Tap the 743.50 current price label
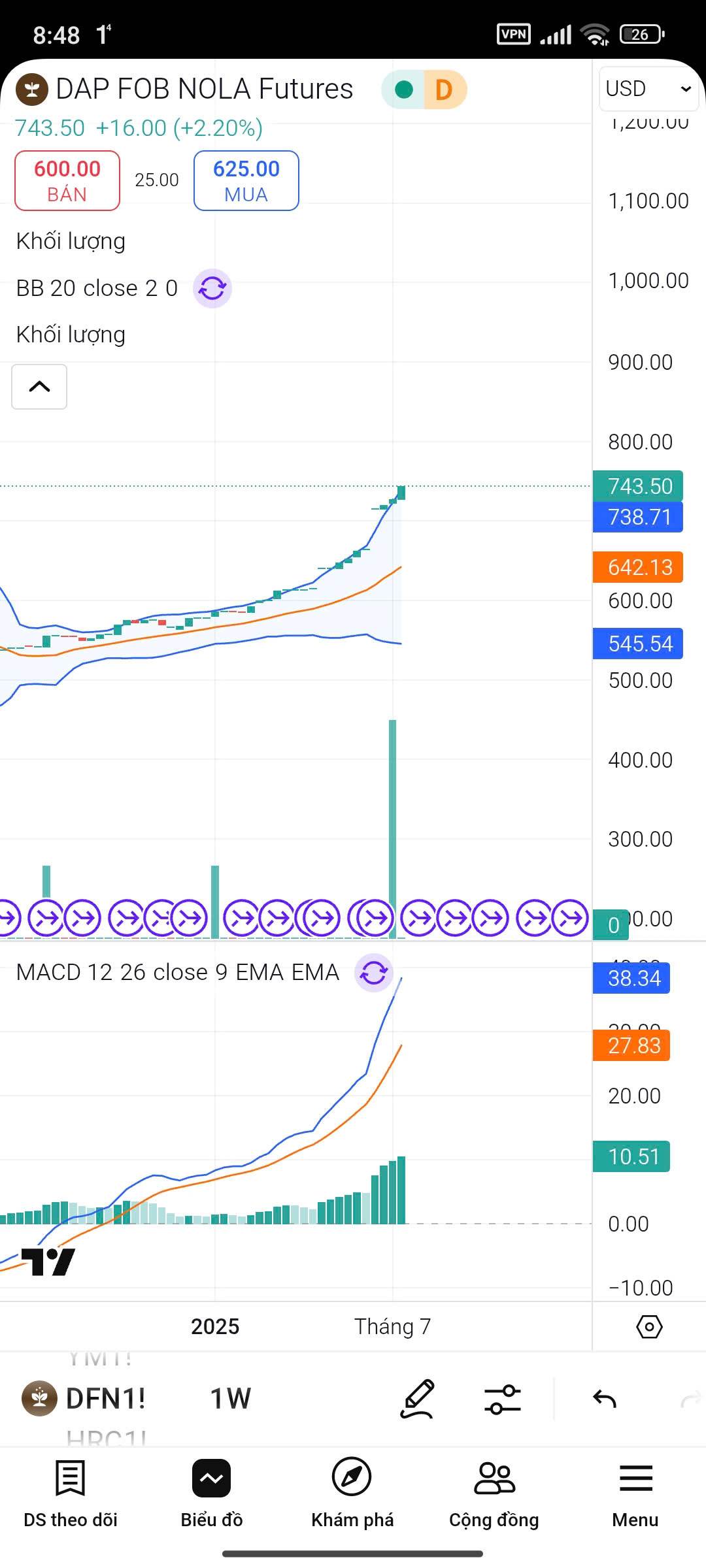 click(x=638, y=486)
